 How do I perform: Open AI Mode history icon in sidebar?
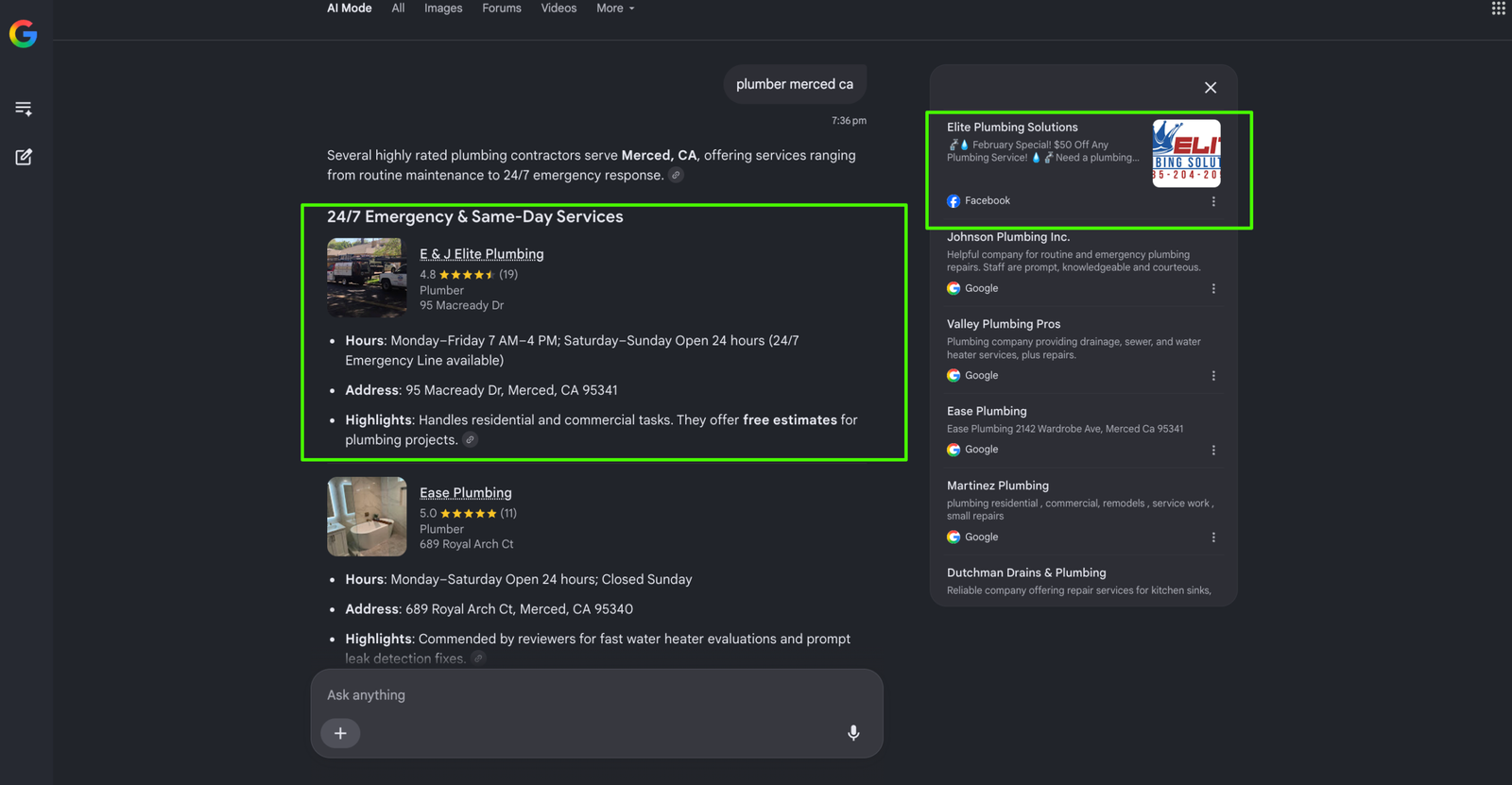pos(24,109)
